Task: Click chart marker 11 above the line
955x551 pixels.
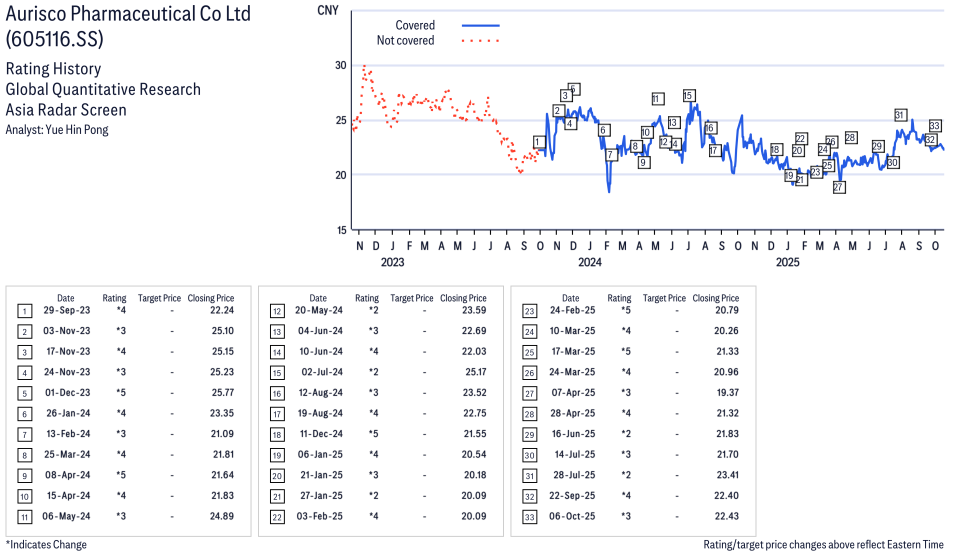Action: 657,99
